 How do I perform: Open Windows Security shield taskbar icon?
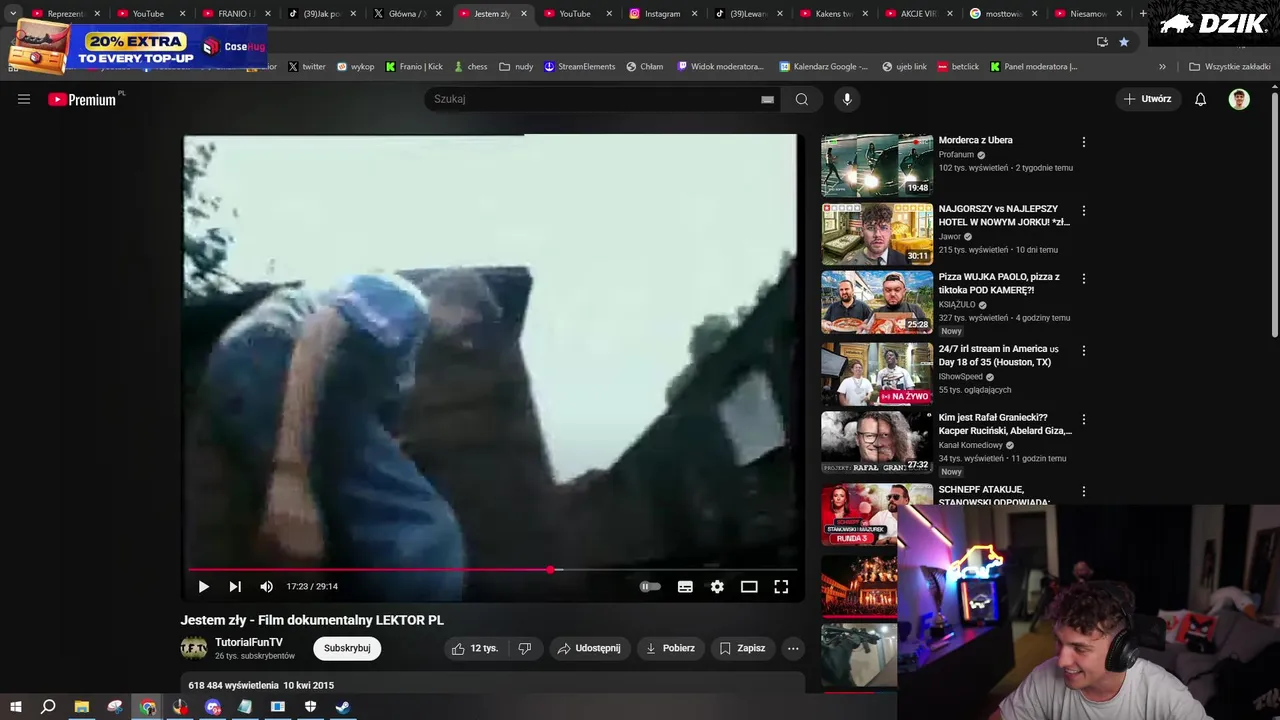[310, 707]
